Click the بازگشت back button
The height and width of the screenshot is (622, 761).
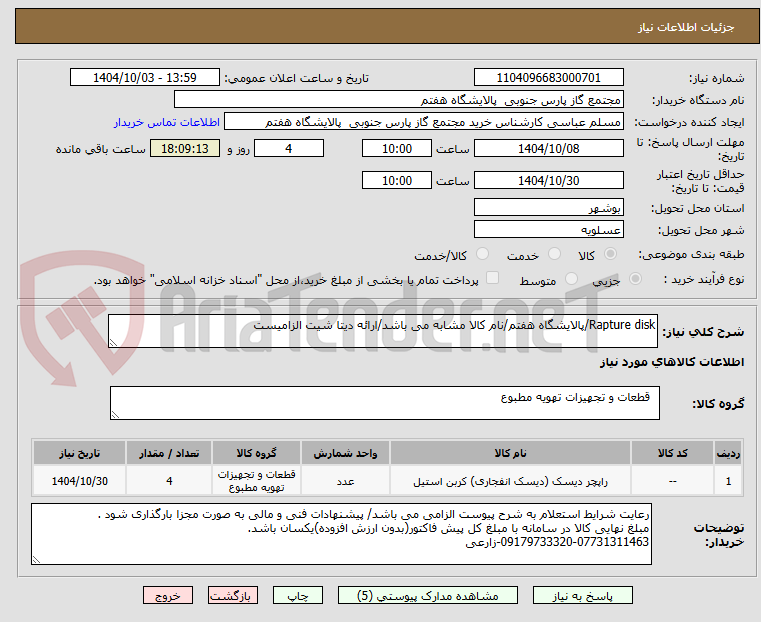coord(233,595)
